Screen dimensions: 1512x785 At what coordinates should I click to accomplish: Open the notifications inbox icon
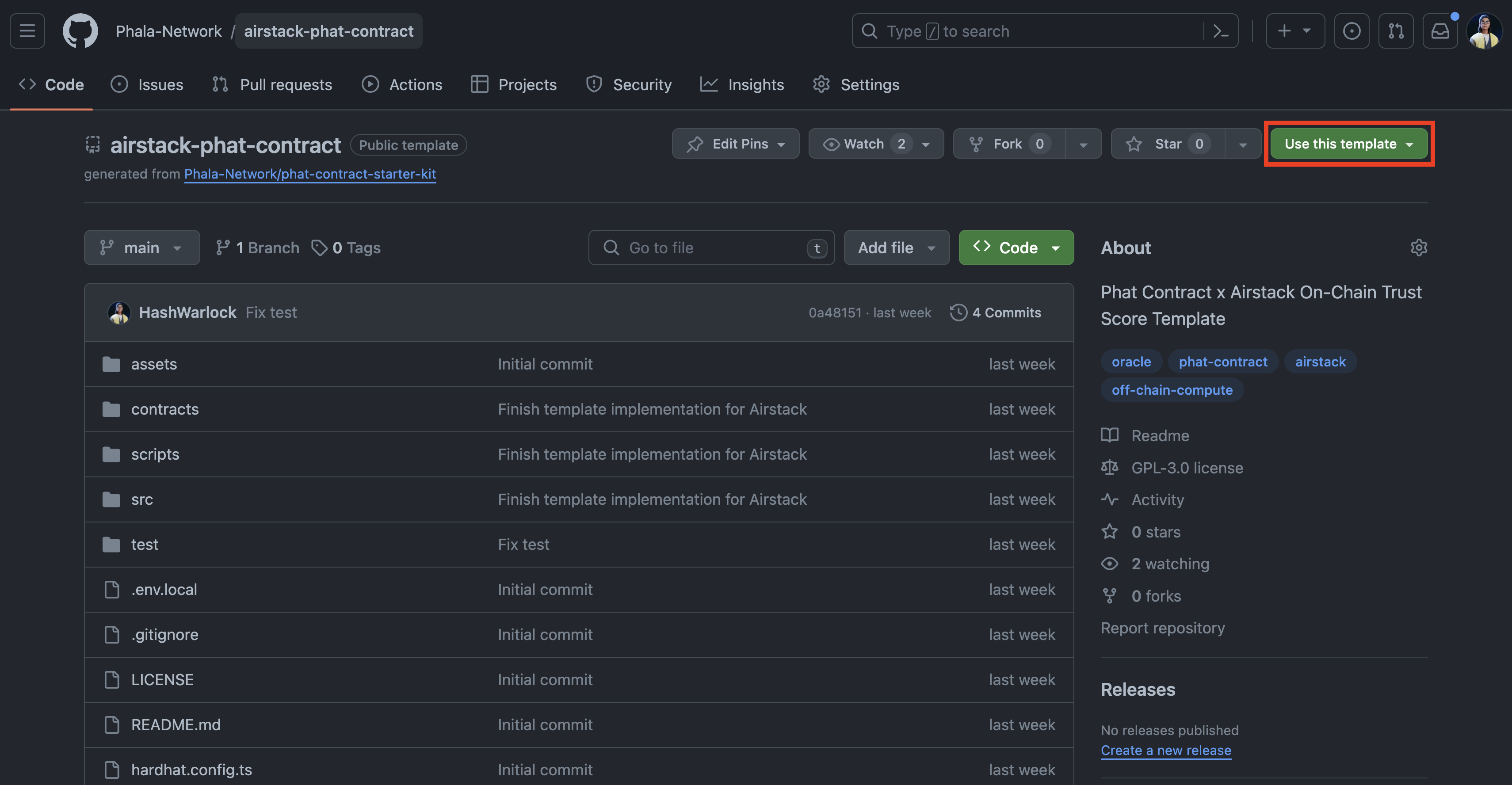tap(1440, 30)
